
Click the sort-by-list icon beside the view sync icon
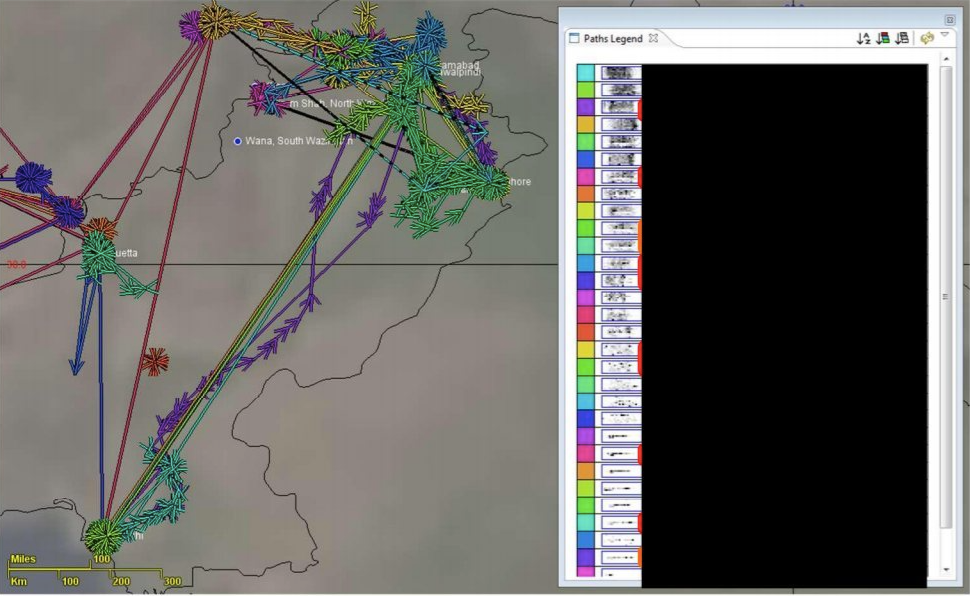point(902,38)
